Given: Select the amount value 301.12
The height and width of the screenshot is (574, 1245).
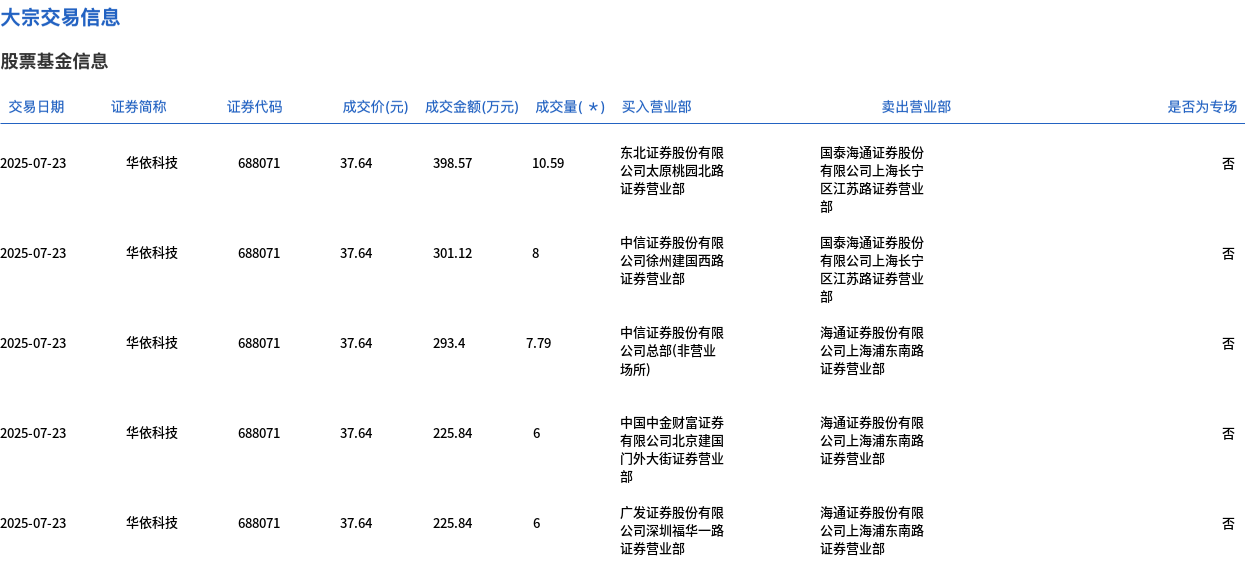Looking at the screenshot, I should click(x=452, y=253).
